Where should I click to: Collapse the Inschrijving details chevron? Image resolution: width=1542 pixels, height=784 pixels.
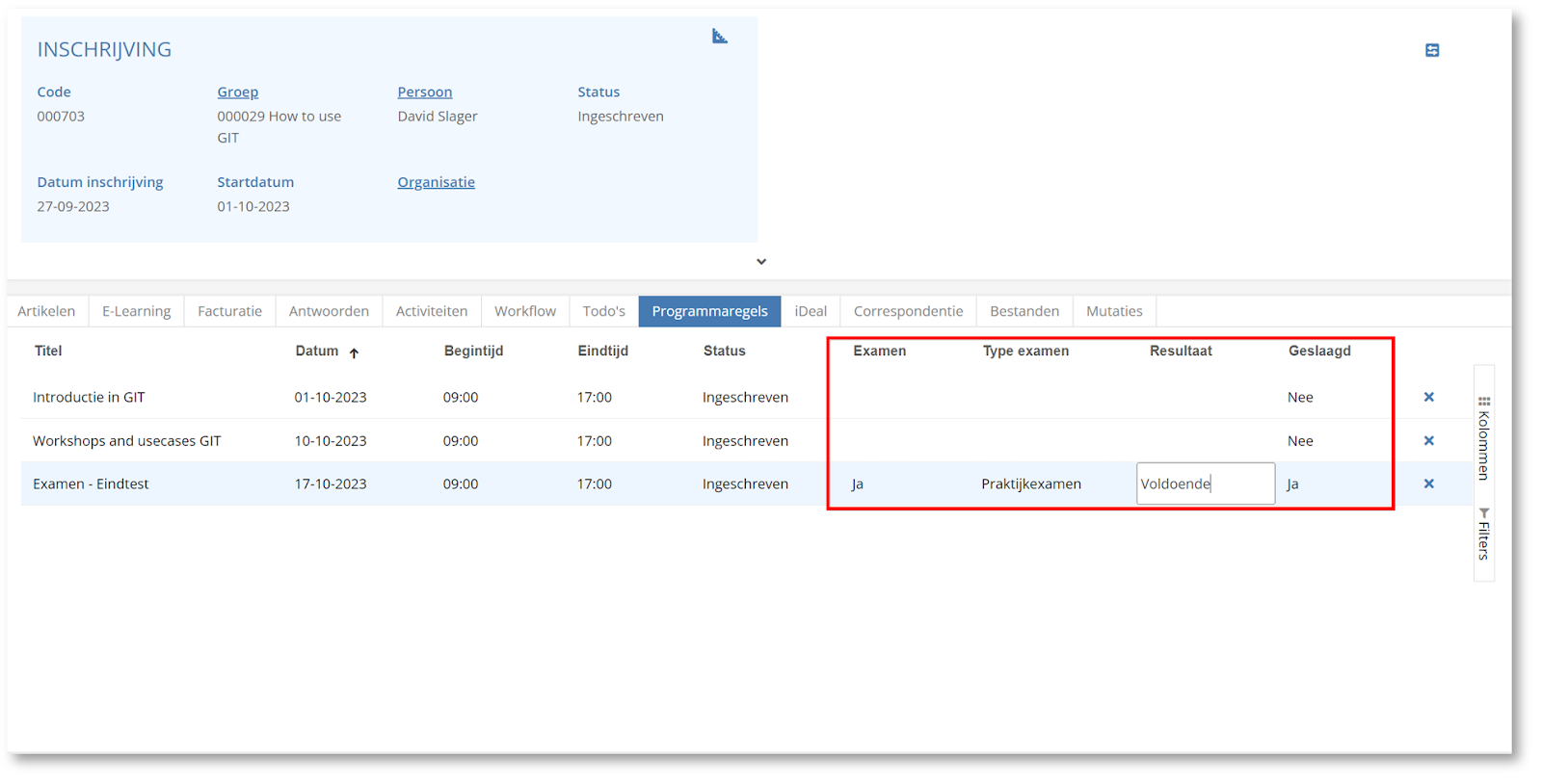760,262
